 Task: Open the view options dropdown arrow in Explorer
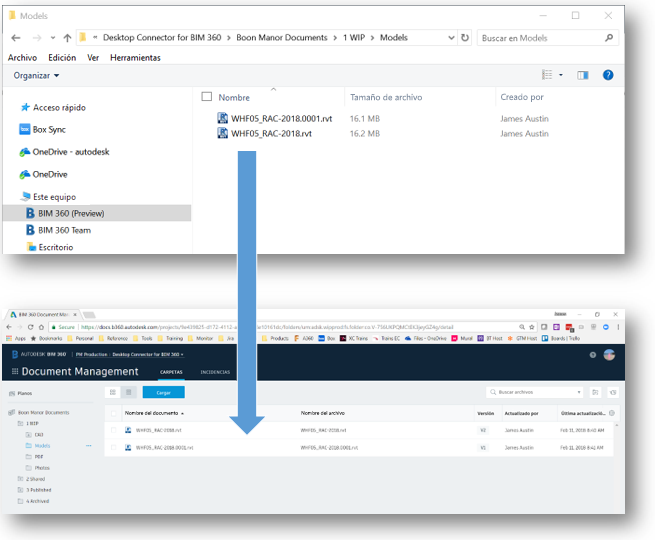(x=561, y=75)
